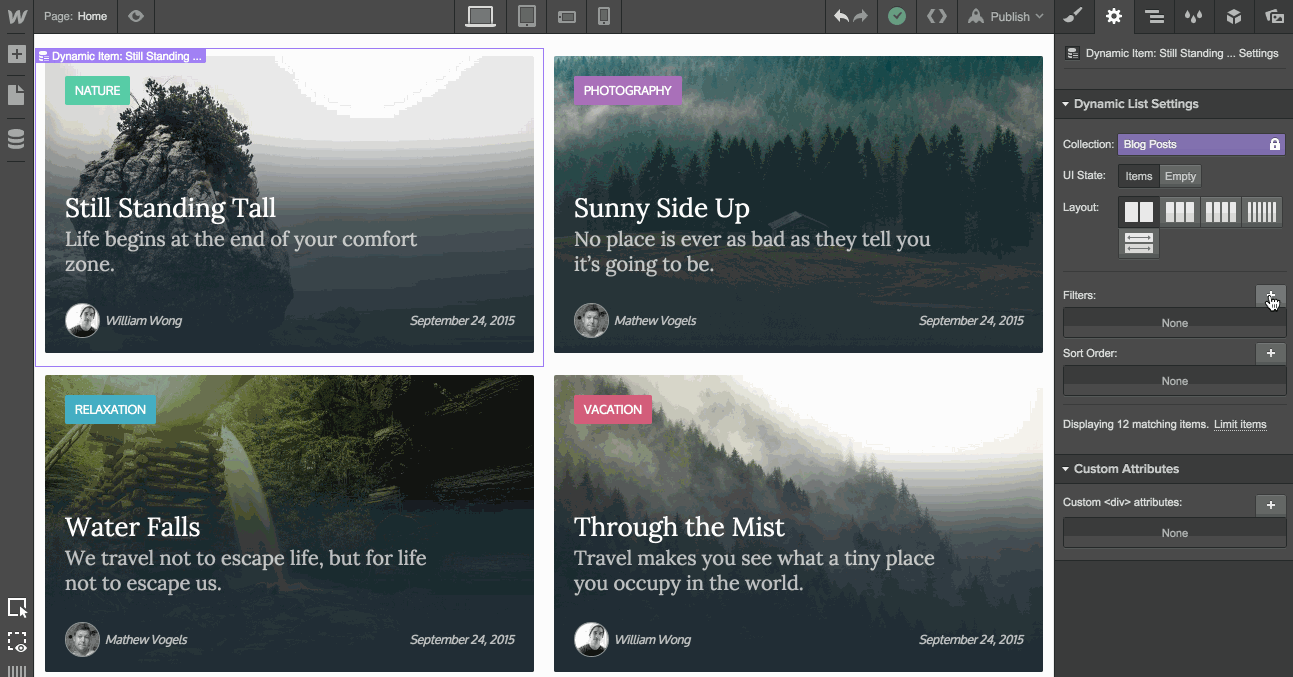Open the CMS Collections database icon
This screenshot has height=677, width=1293.
16,139
